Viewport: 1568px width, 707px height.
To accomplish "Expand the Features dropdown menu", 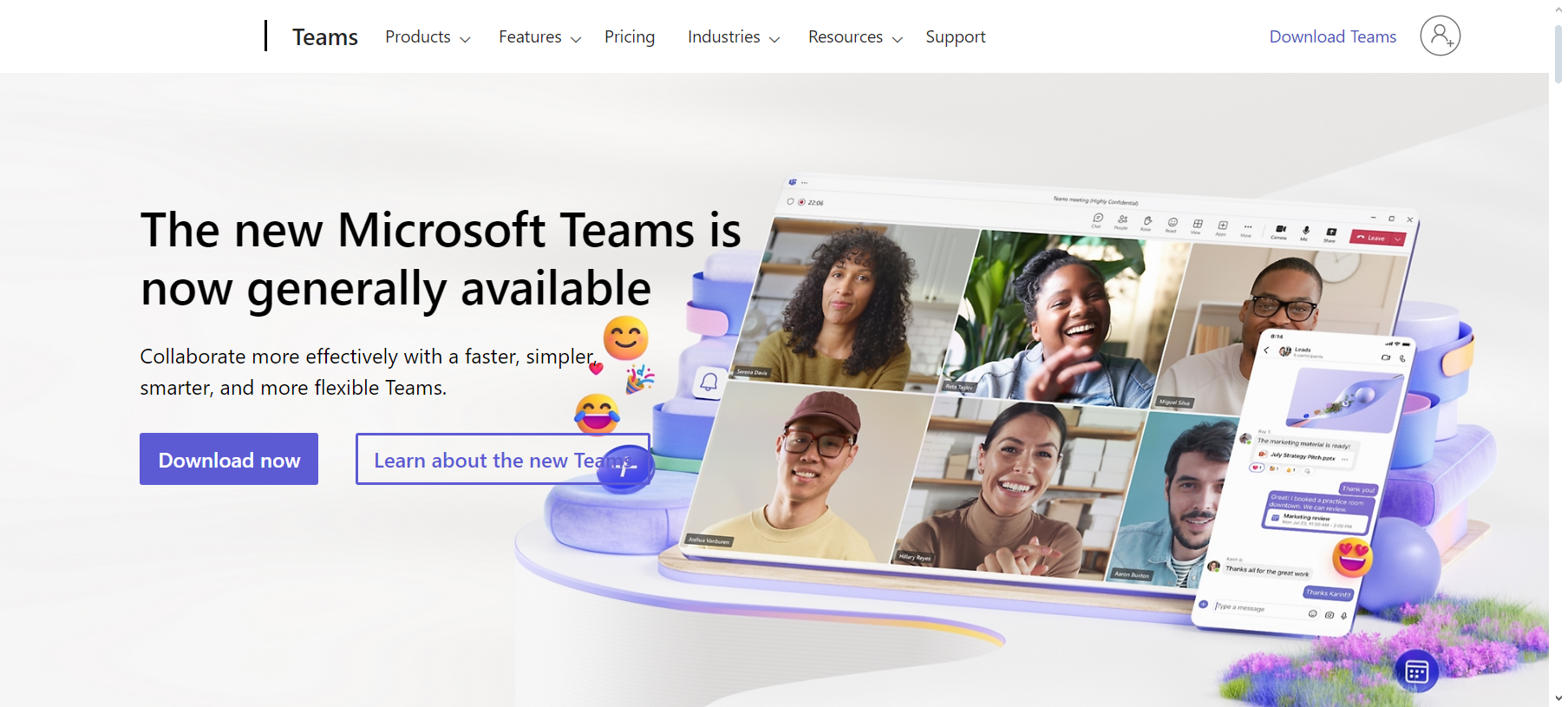I will coord(539,37).
